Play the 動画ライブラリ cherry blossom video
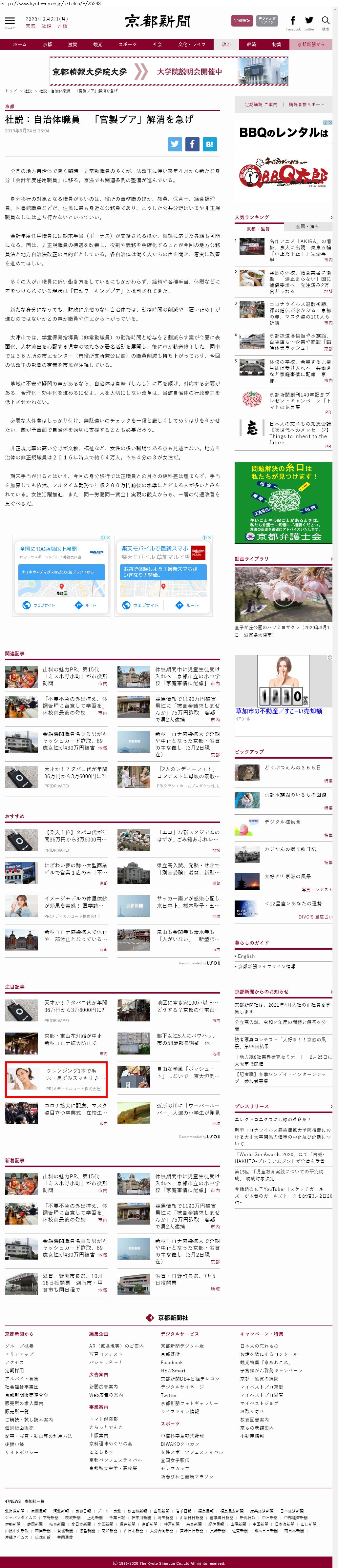 [x=283, y=593]
